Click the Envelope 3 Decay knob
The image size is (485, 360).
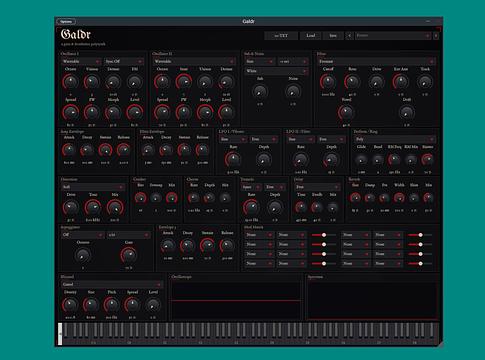click(x=187, y=246)
